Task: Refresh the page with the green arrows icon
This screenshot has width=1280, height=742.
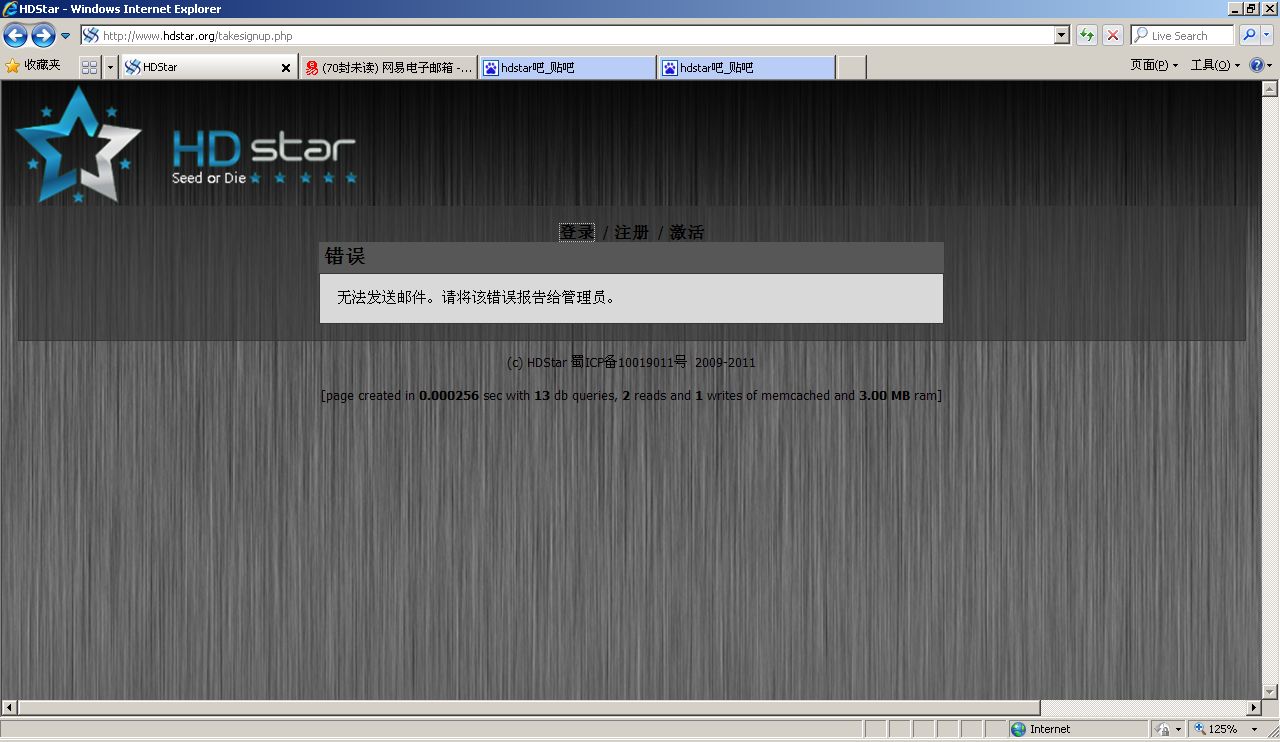Action: pyautogui.click(x=1087, y=36)
